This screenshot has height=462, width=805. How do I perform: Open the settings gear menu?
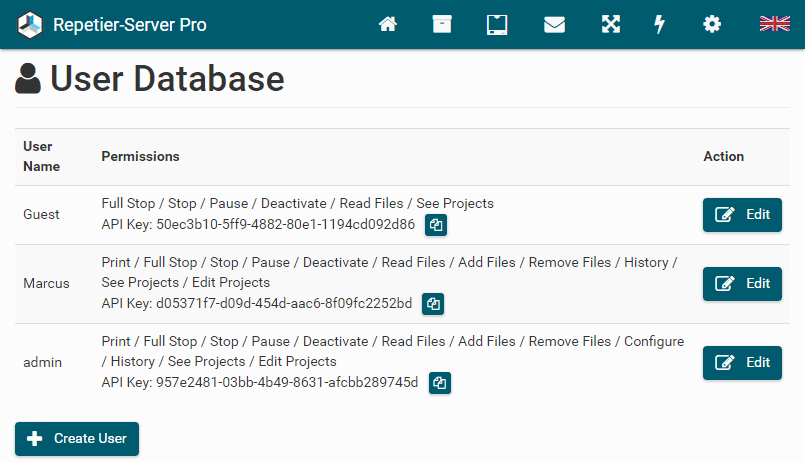[x=711, y=24]
